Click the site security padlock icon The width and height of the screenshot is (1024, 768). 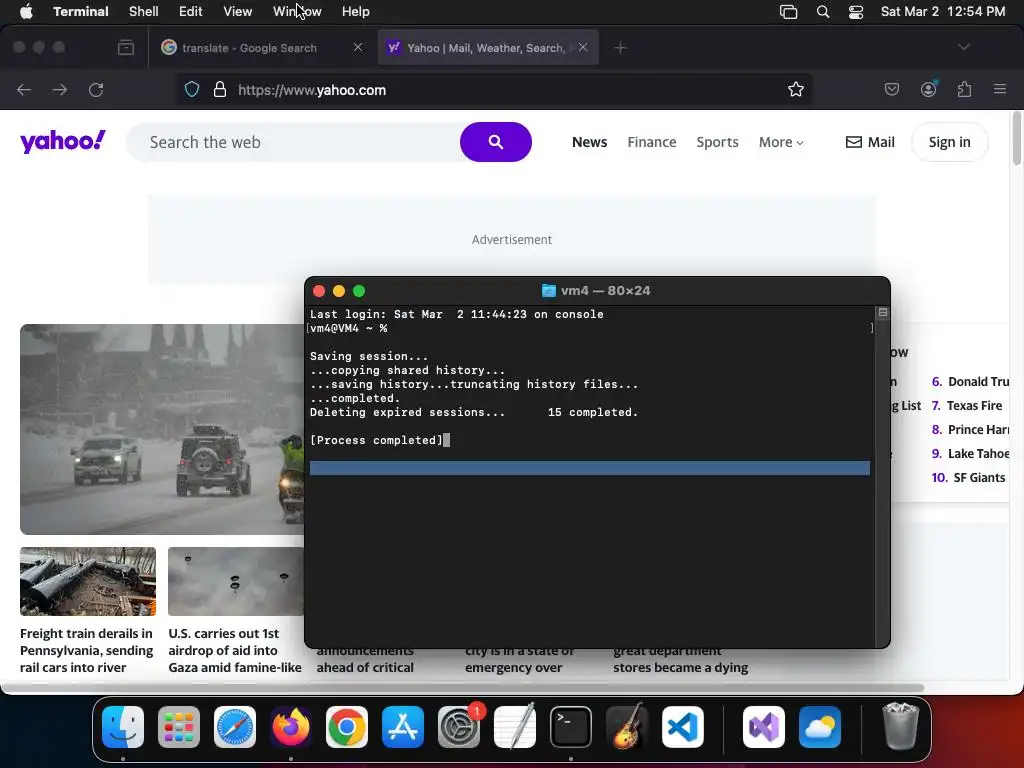(220, 89)
